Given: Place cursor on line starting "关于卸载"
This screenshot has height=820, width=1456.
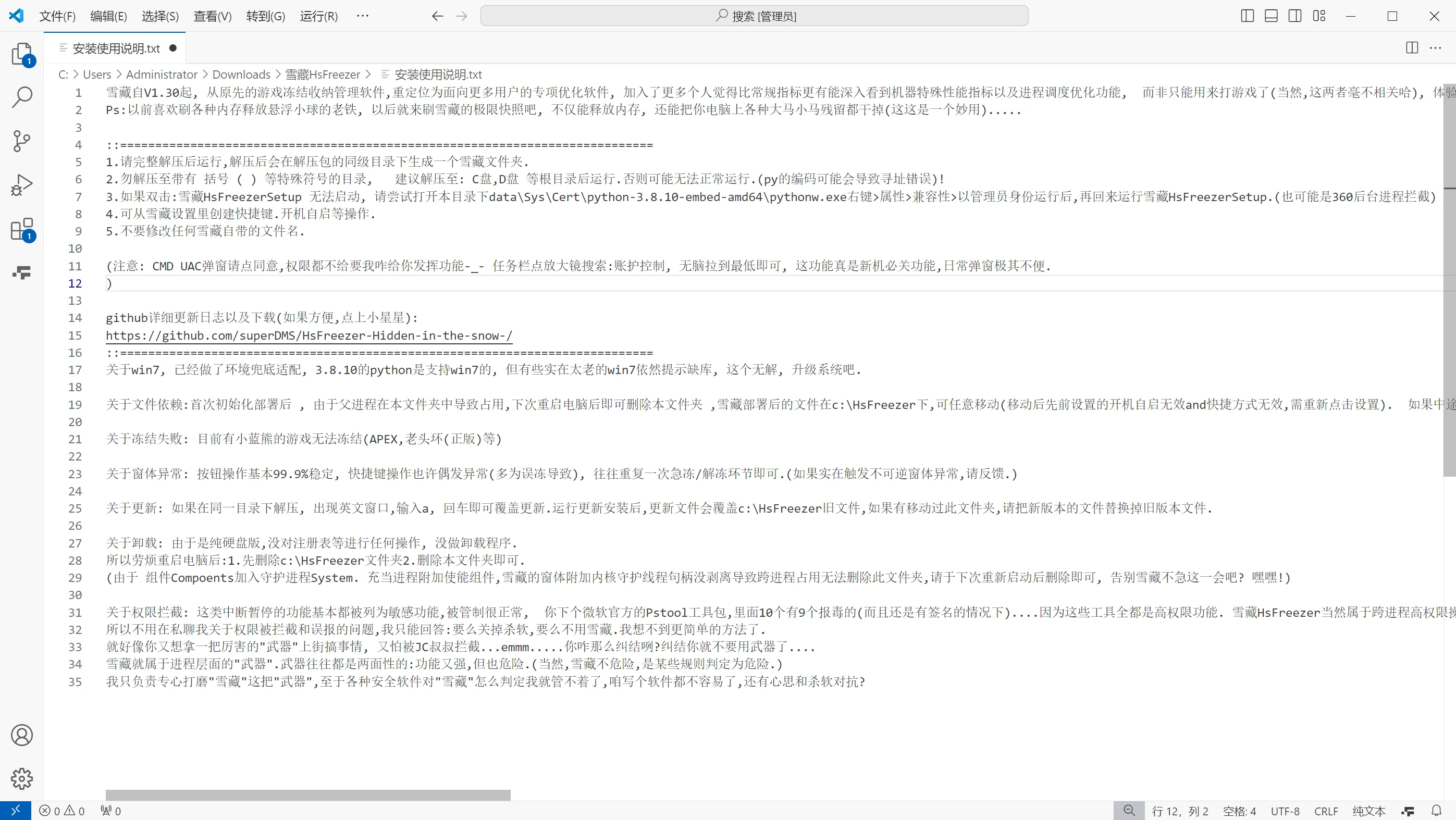Looking at the screenshot, I should [x=312, y=543].
